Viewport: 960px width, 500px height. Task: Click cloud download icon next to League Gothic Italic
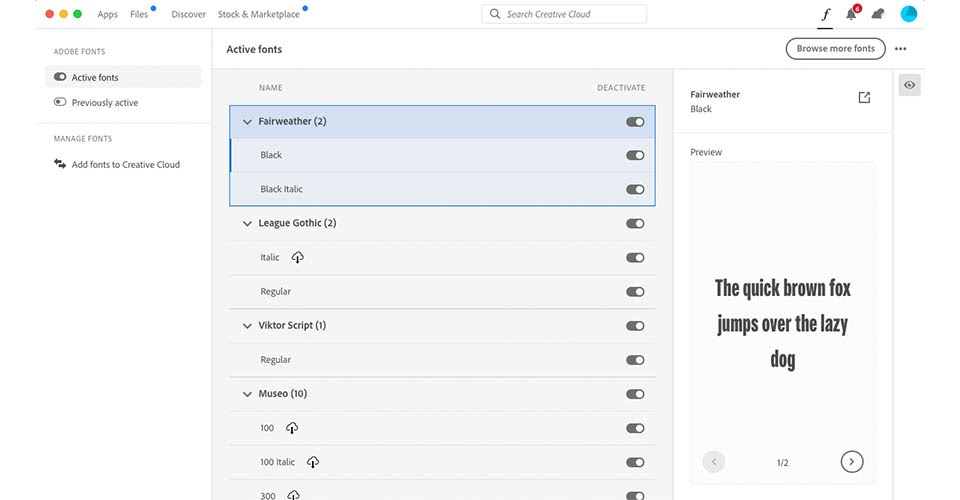tap(297, 257)
